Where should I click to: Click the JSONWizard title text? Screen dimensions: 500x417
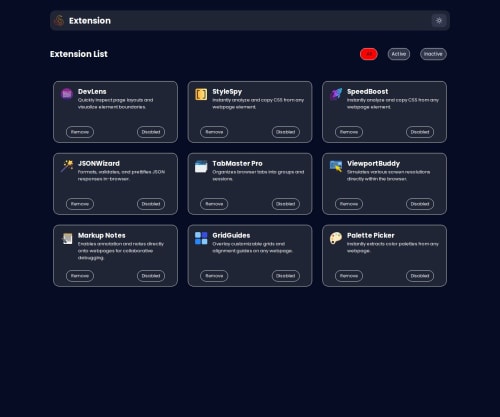click(99, 163)
